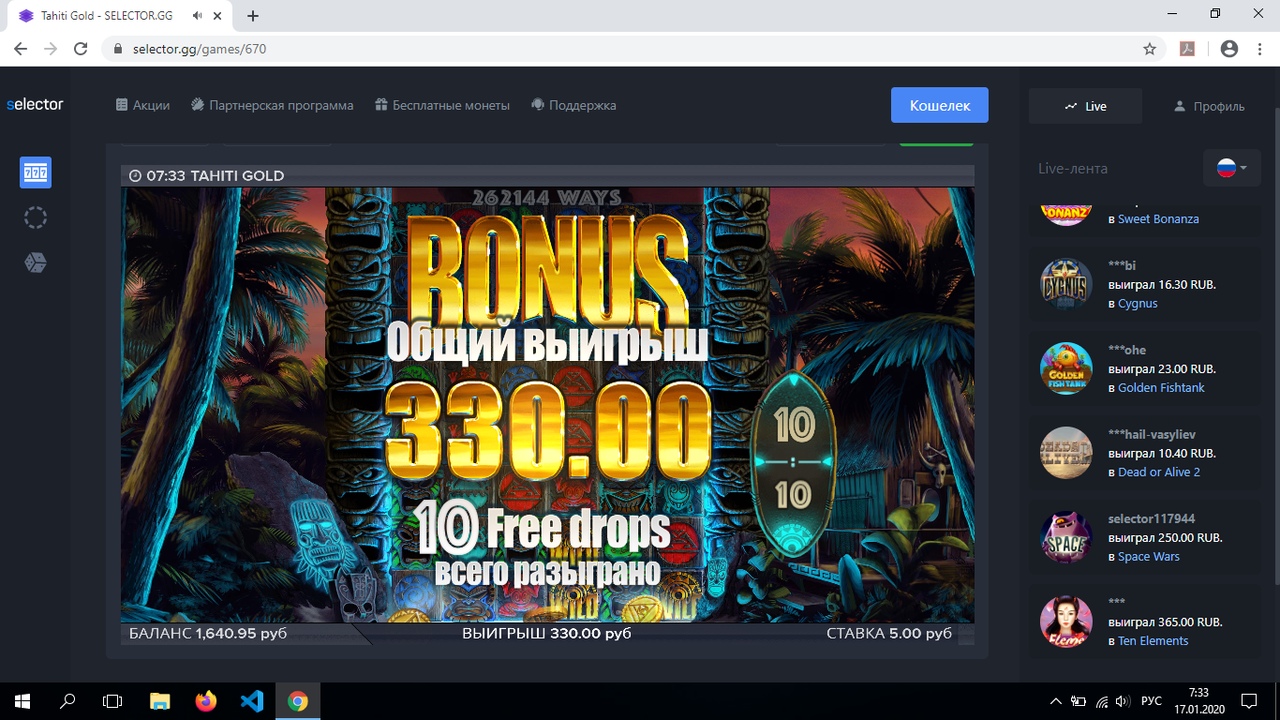The height and width of the screenshot is (720, 1280).
Task: Go back to the previous page
Action: [x=21, y=49]
